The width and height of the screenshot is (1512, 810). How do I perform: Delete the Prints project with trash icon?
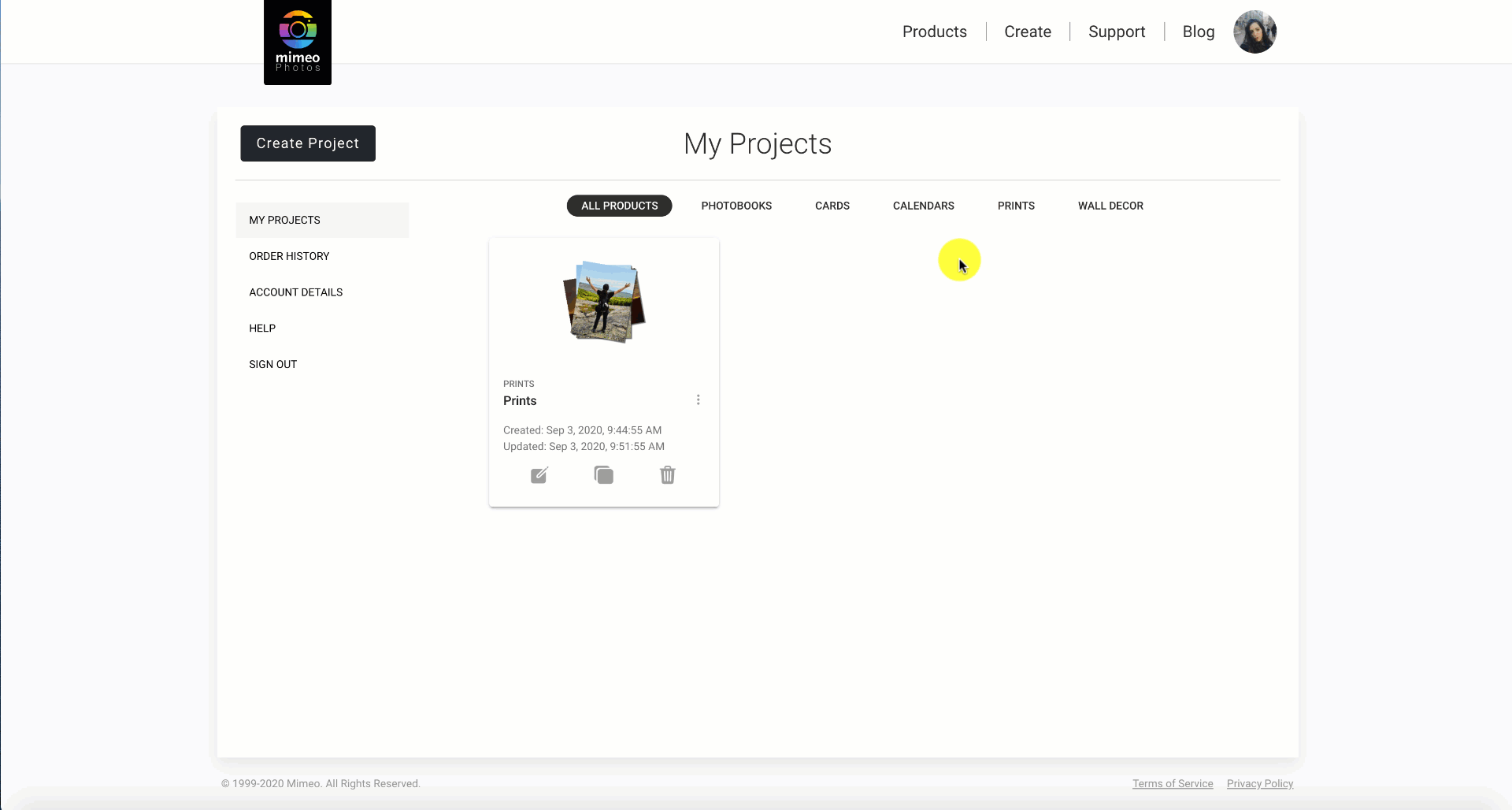(668, 475)
